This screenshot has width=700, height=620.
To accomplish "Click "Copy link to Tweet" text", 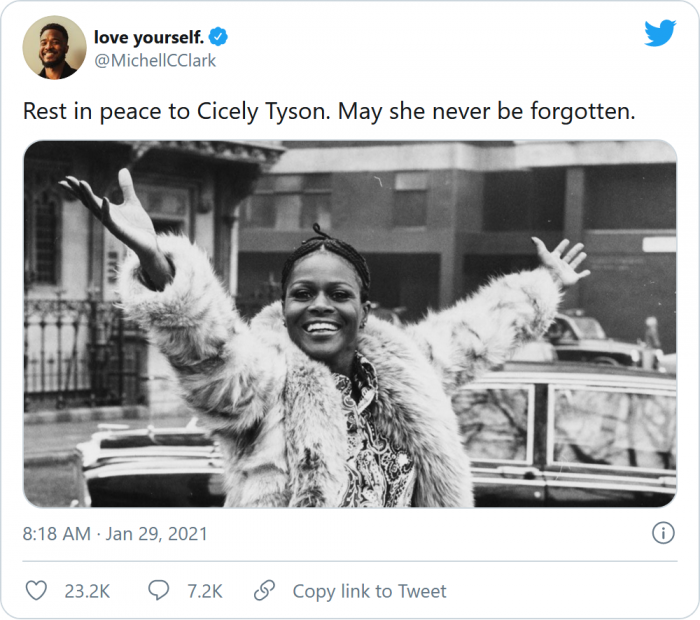I will pyautogui.click(x=369, y=591).
